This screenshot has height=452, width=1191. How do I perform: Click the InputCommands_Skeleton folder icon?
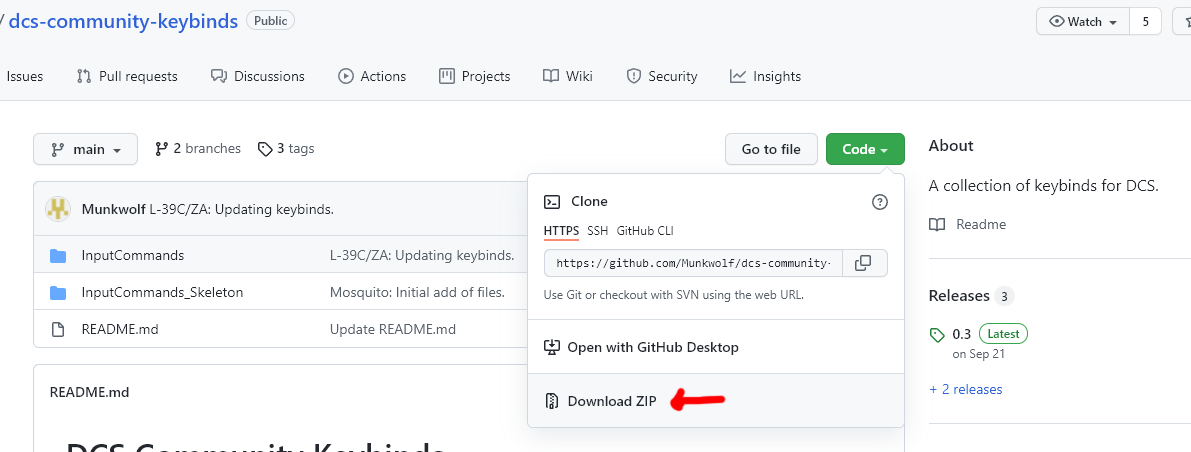[x=58, y=292]
